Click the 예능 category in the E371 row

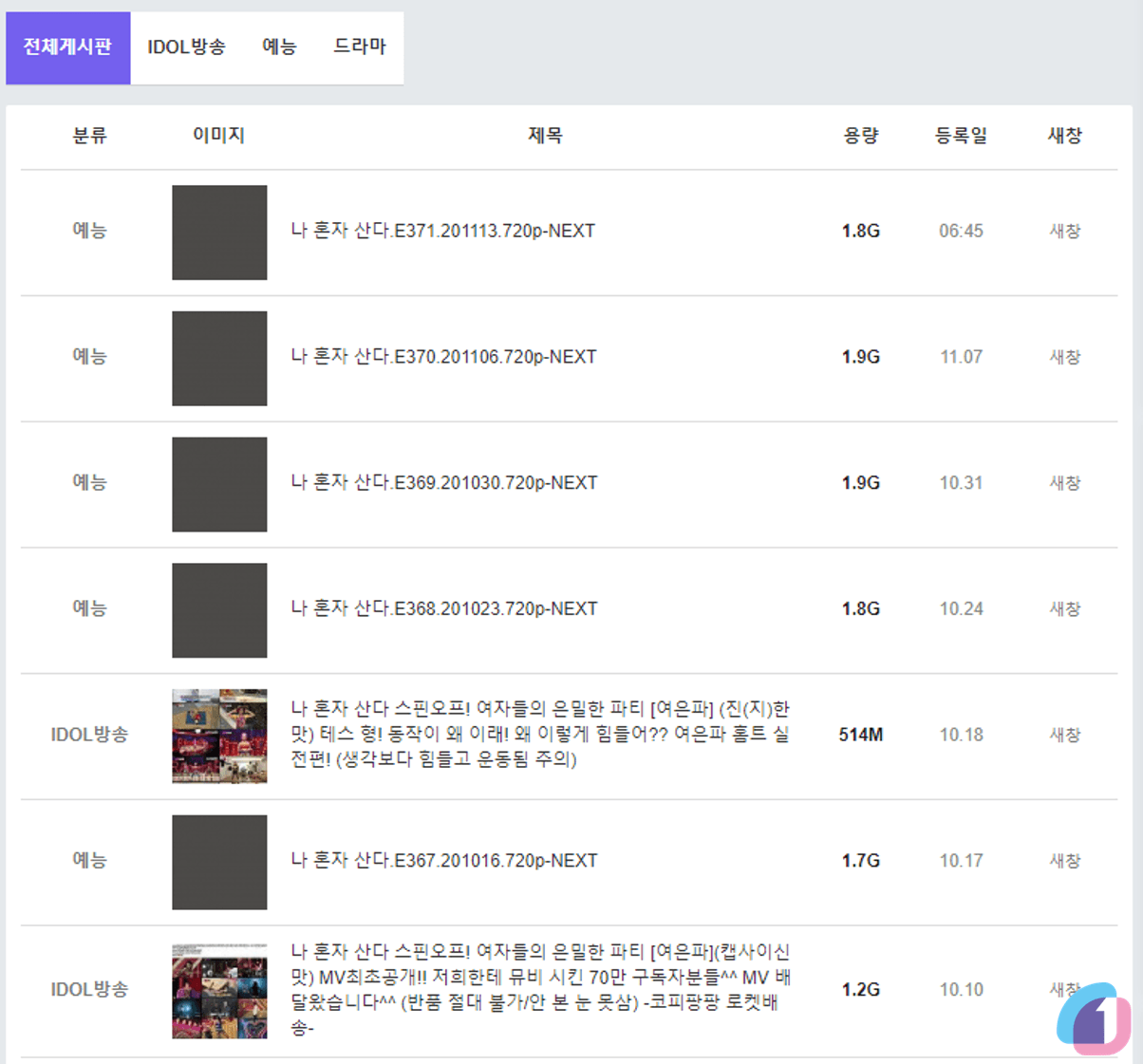pos(89,231)
